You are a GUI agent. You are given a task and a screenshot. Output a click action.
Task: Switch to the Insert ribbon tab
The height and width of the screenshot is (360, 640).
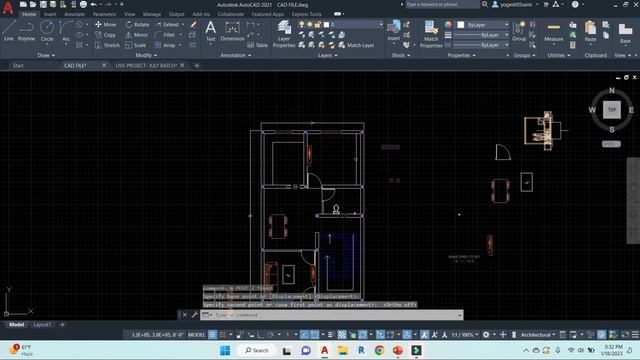pos(50,14)
